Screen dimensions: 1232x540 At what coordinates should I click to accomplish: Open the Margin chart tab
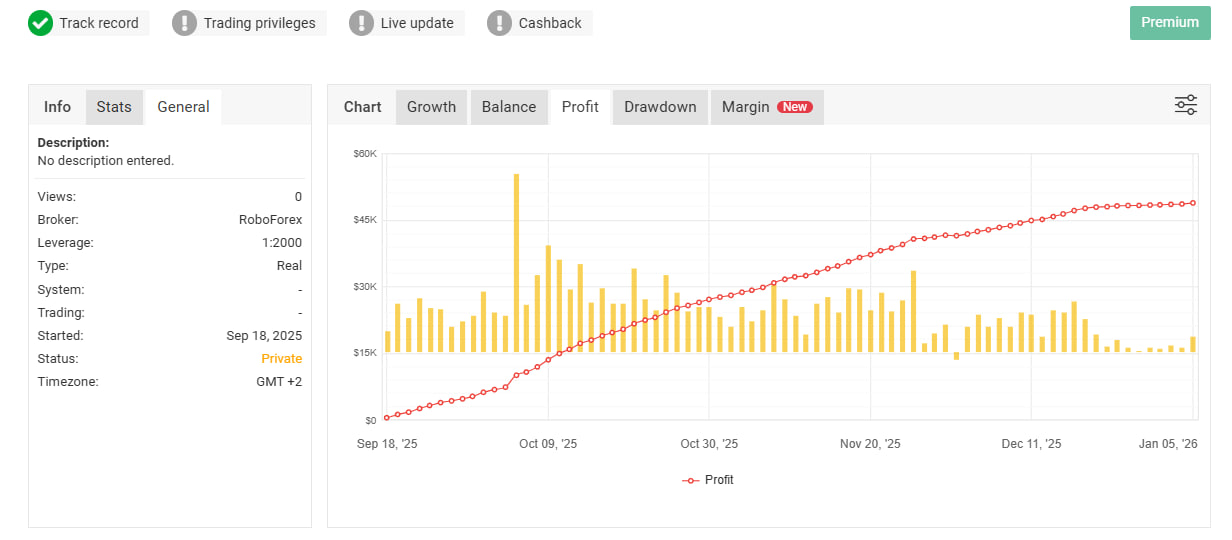746,107
